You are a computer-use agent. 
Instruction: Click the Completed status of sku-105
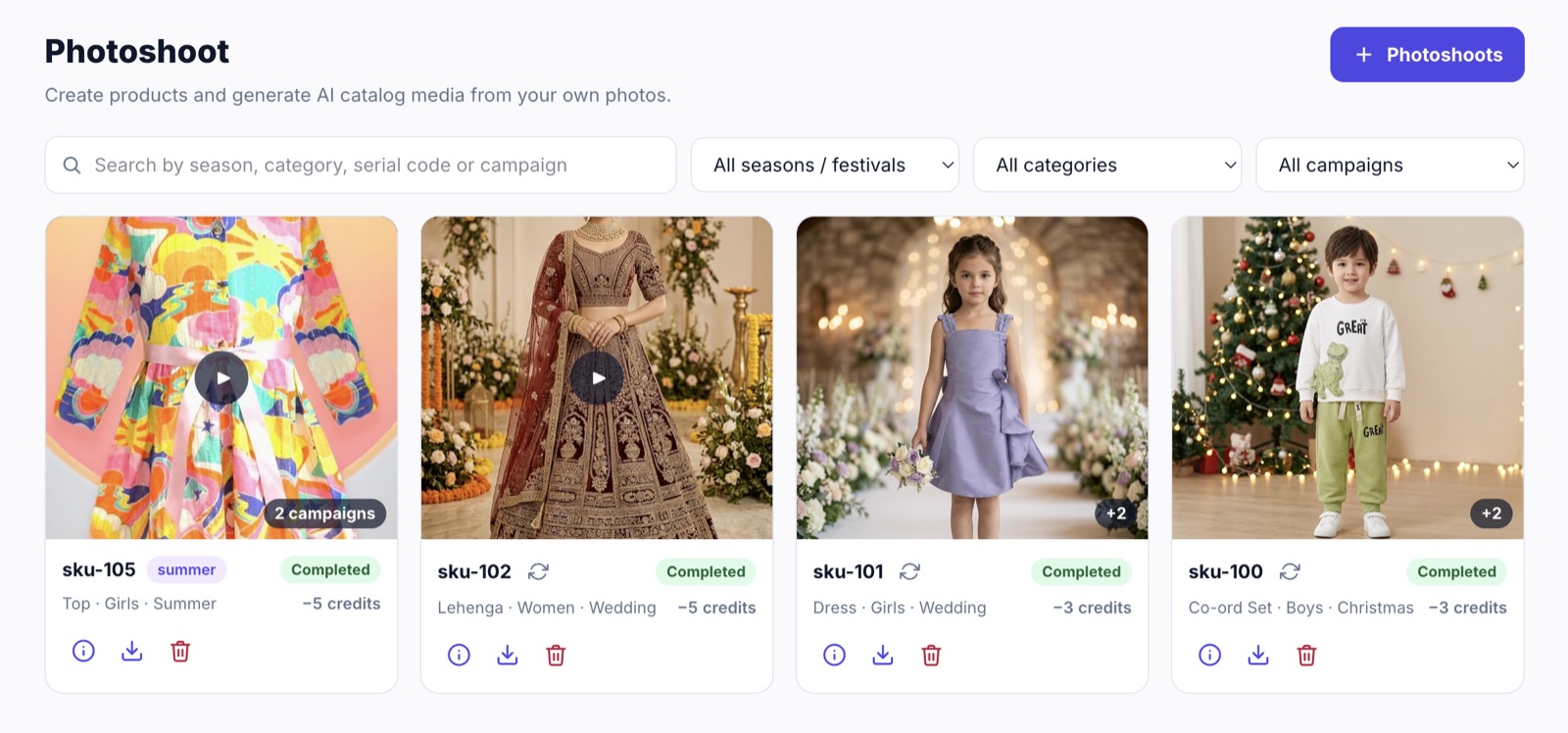point(330,569)
